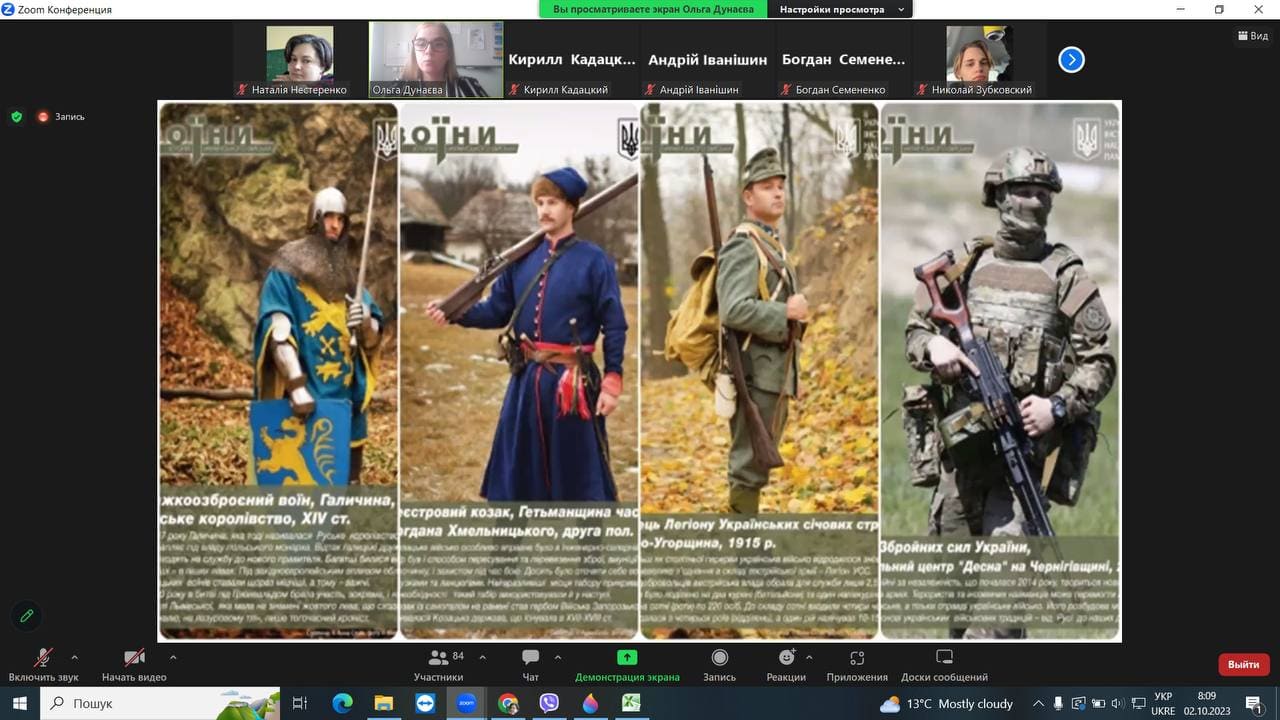
Task: Select Наталія Нестеренко video thumbnail
Action: click(x=299, y=60)
